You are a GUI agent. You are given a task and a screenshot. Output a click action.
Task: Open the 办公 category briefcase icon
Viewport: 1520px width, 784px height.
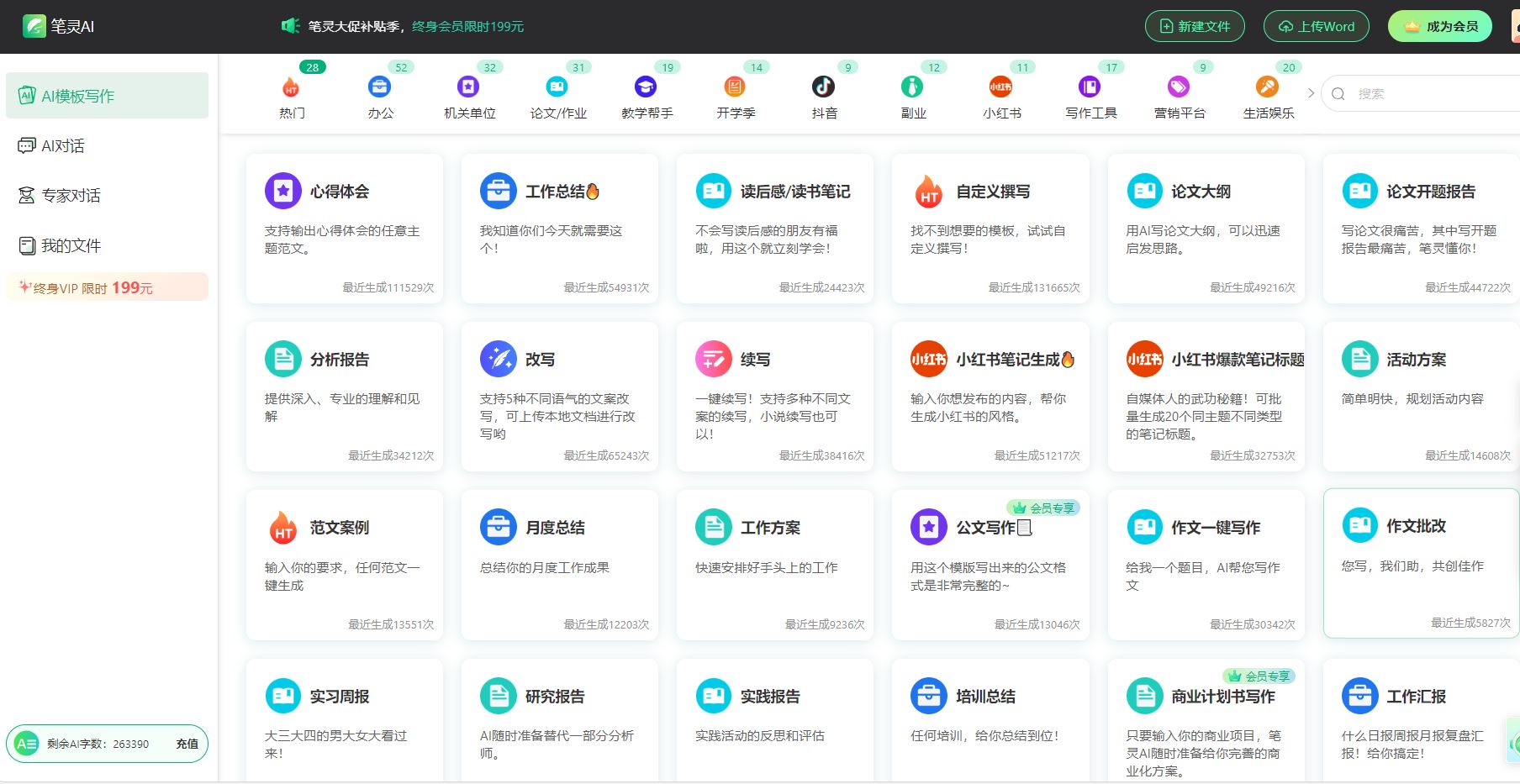(x=379, y=87)
